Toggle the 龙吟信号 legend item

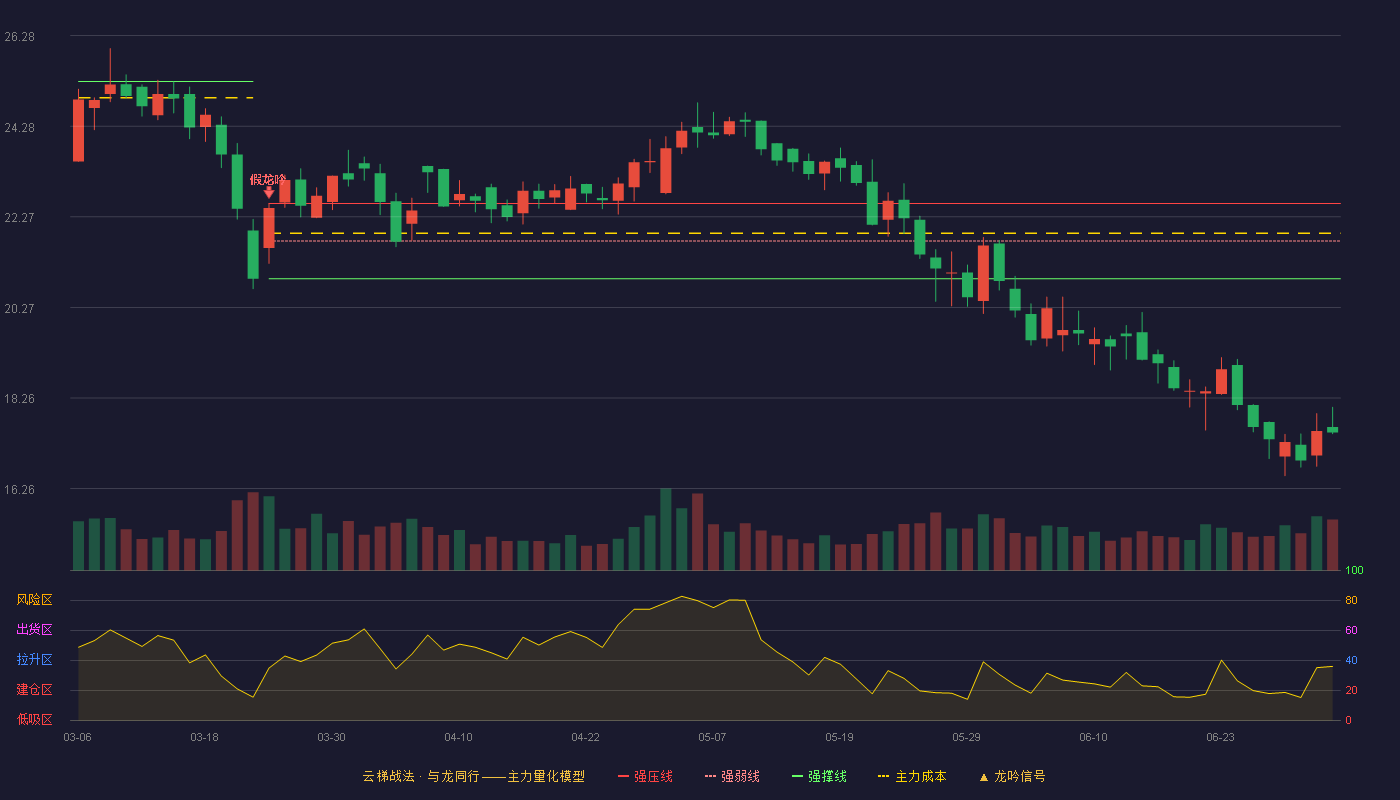(1012, 776)
